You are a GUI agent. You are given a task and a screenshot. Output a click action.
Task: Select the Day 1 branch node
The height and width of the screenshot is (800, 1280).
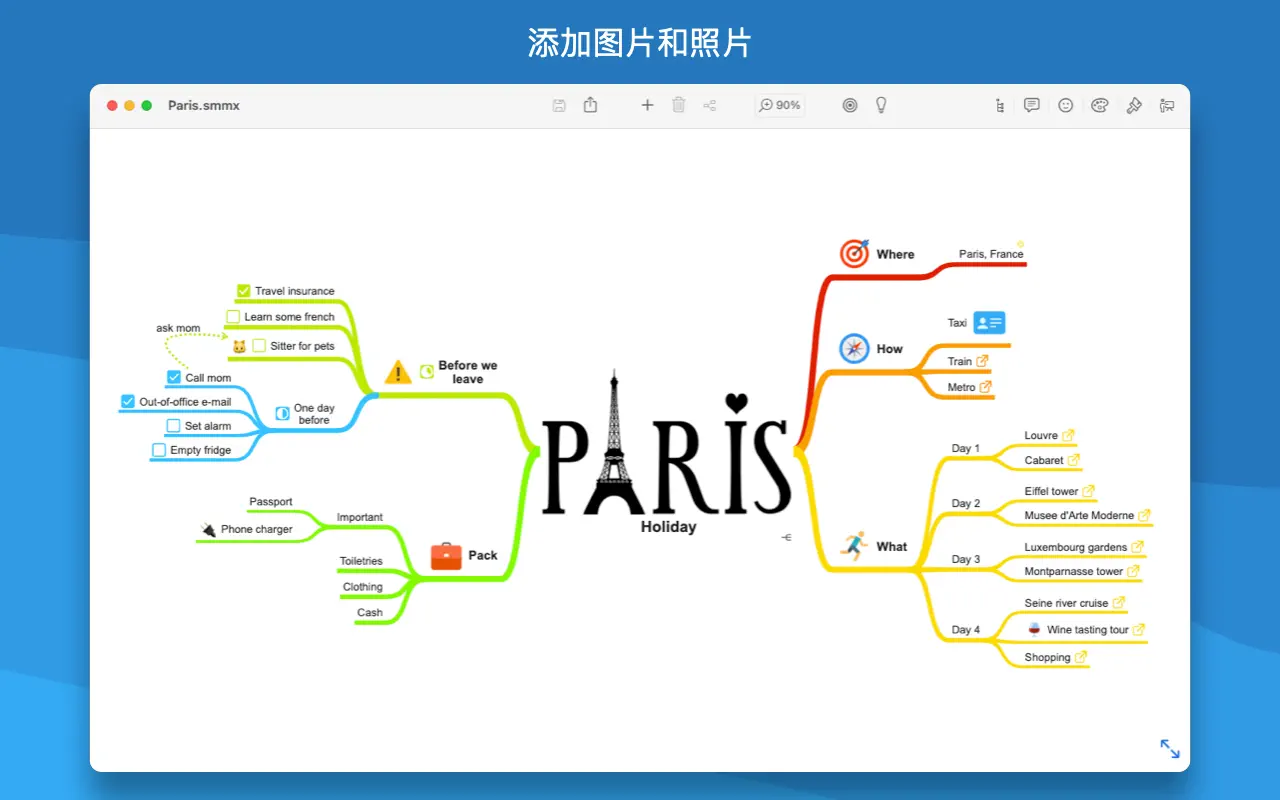click(x=965, y=448)
